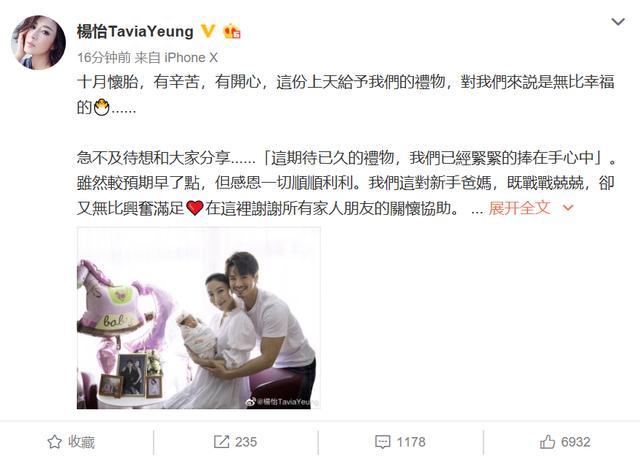Expand full text with 展开全文
This screenshot has height=459, width=640.
(519, 208)
